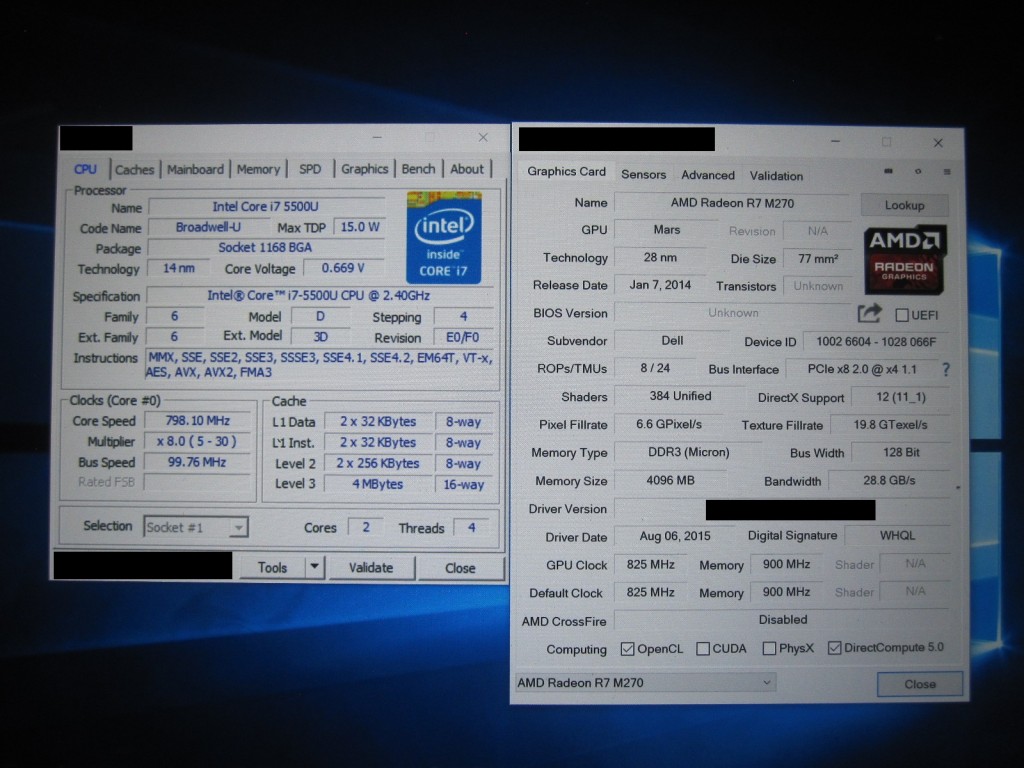The image size is (1024, 768).
Task: Open the Validation tab in GPU-Z
Action: [x=776, y=176]
